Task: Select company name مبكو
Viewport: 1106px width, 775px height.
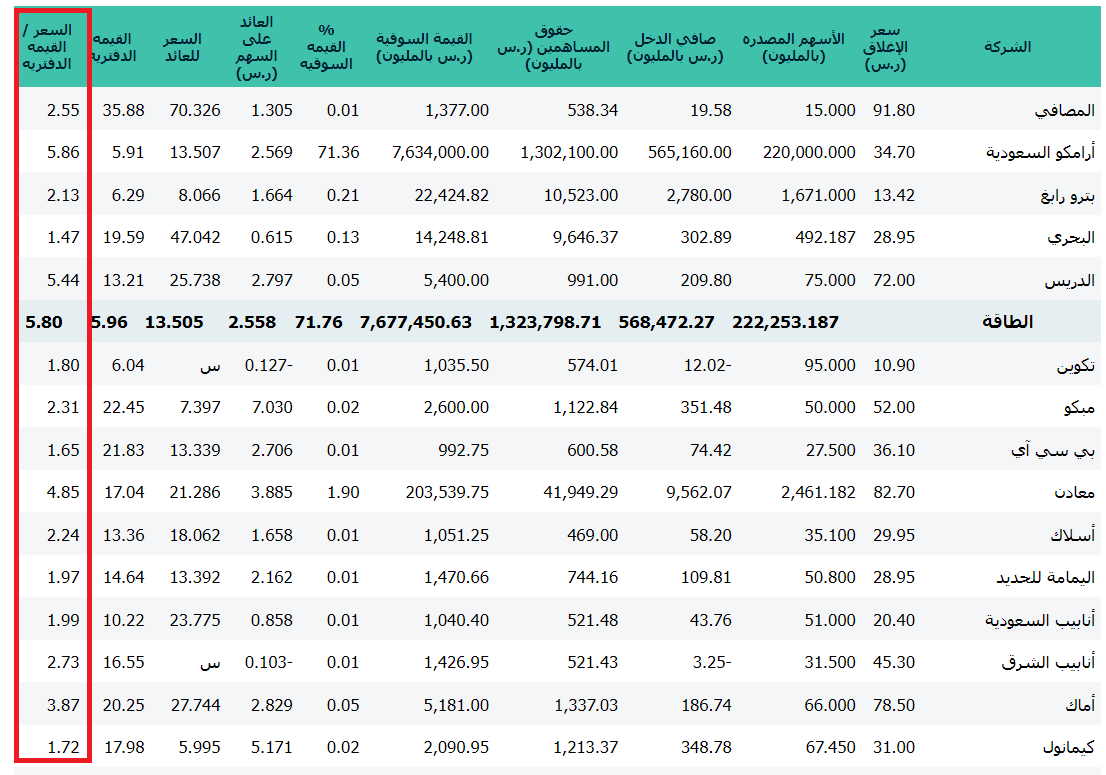Action: coord(1079,408)
